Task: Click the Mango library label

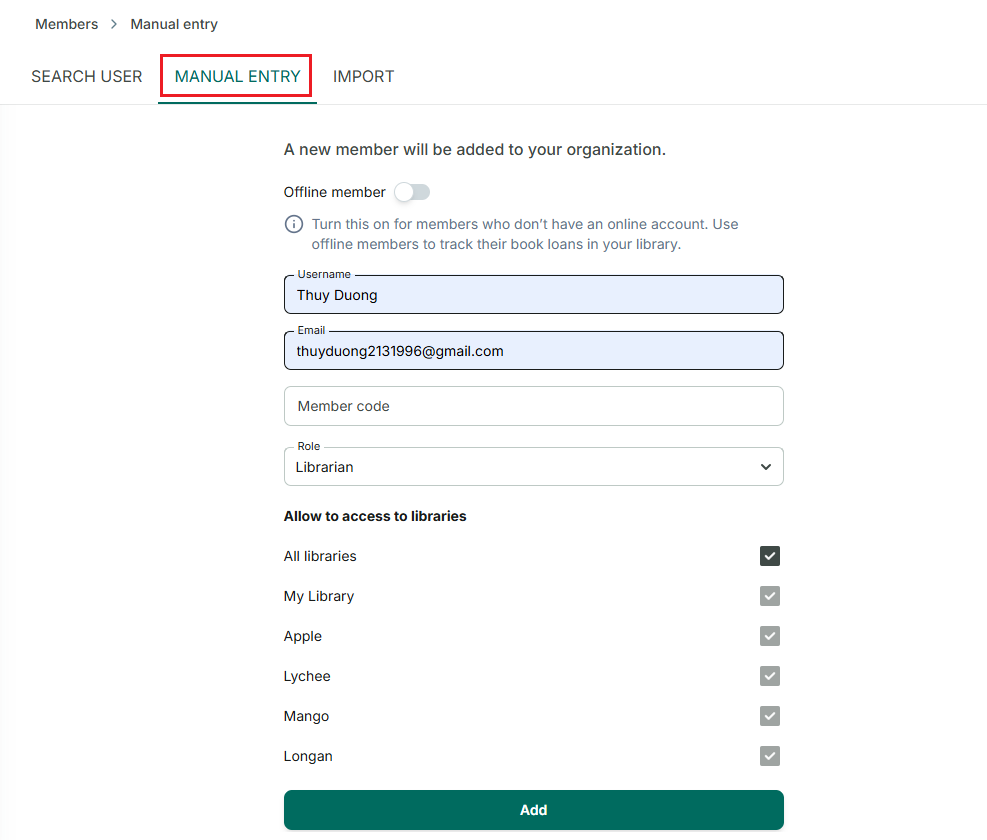Action: 307,716
